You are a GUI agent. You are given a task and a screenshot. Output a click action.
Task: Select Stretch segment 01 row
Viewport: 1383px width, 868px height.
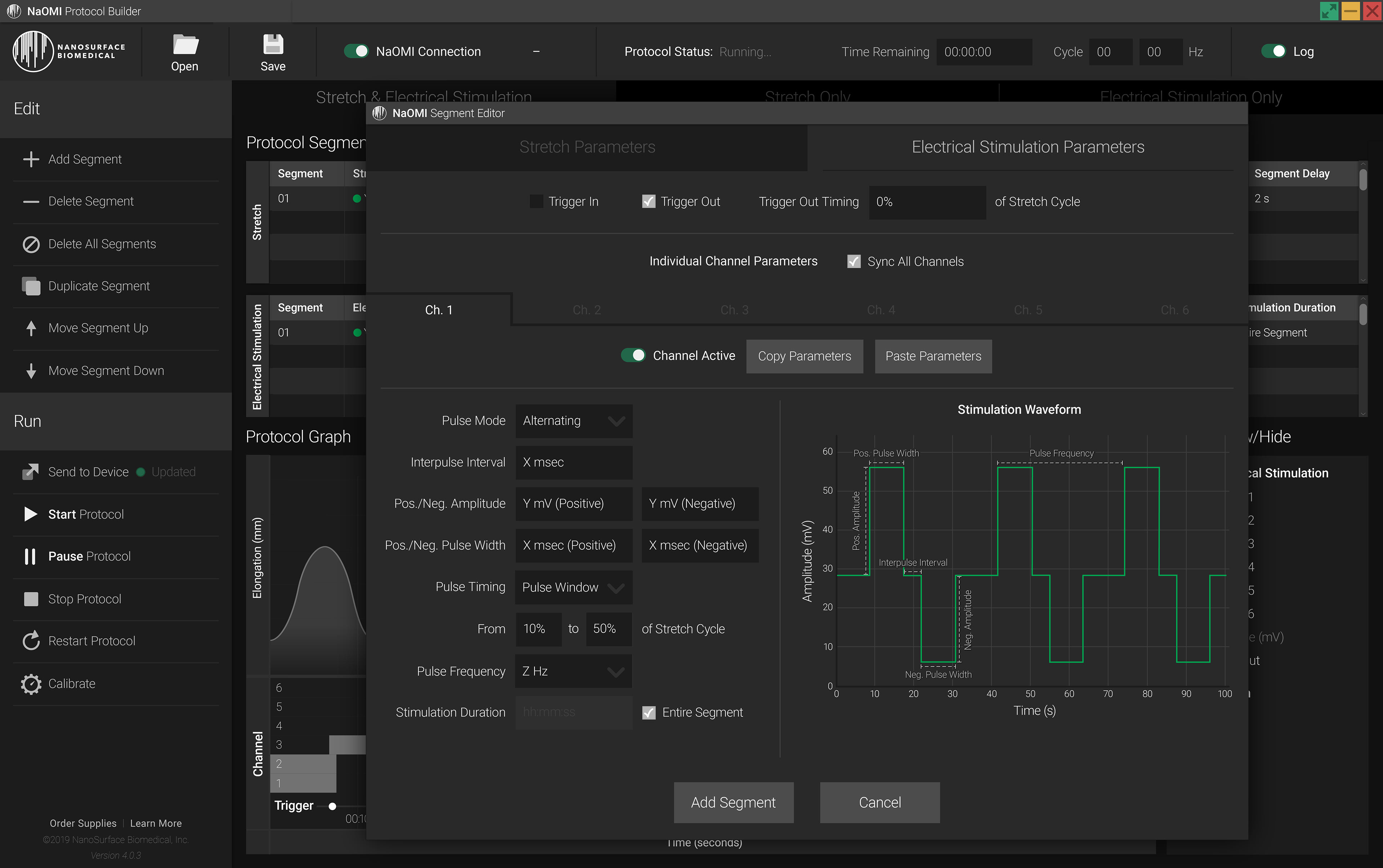point(318,199)
